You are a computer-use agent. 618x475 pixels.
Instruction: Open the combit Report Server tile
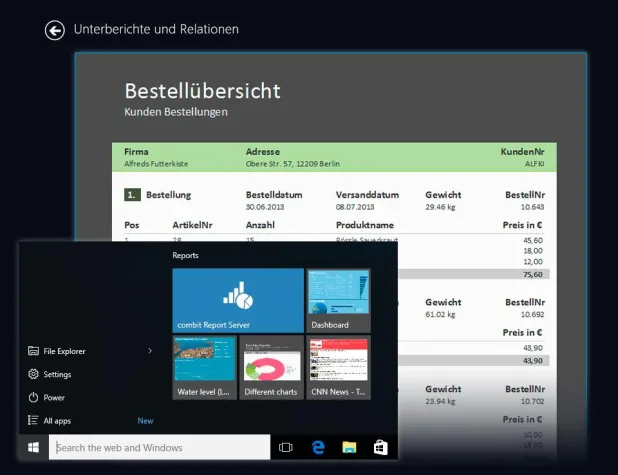tap(238, 300)
